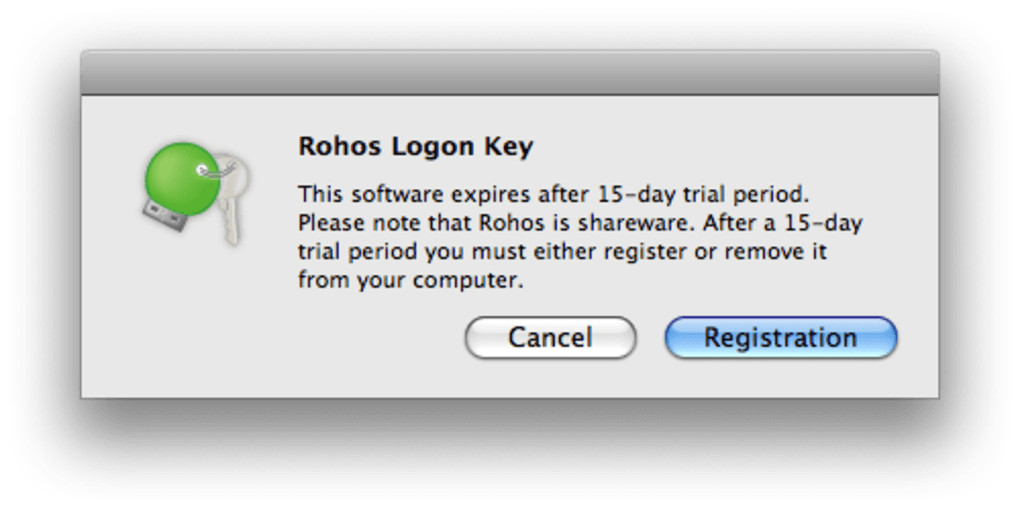
Task: Click the dialog's gray title bar
Action: click(510, 73)
